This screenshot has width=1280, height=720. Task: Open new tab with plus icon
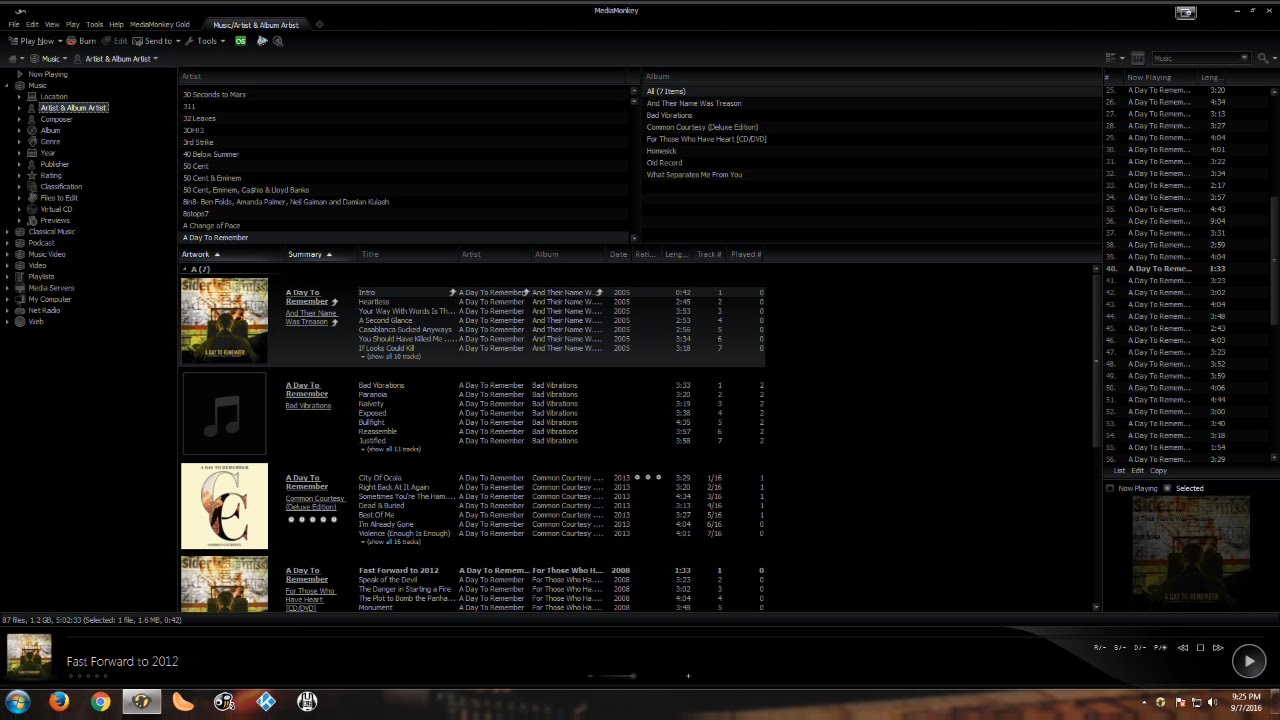click(x=319, y=25)
